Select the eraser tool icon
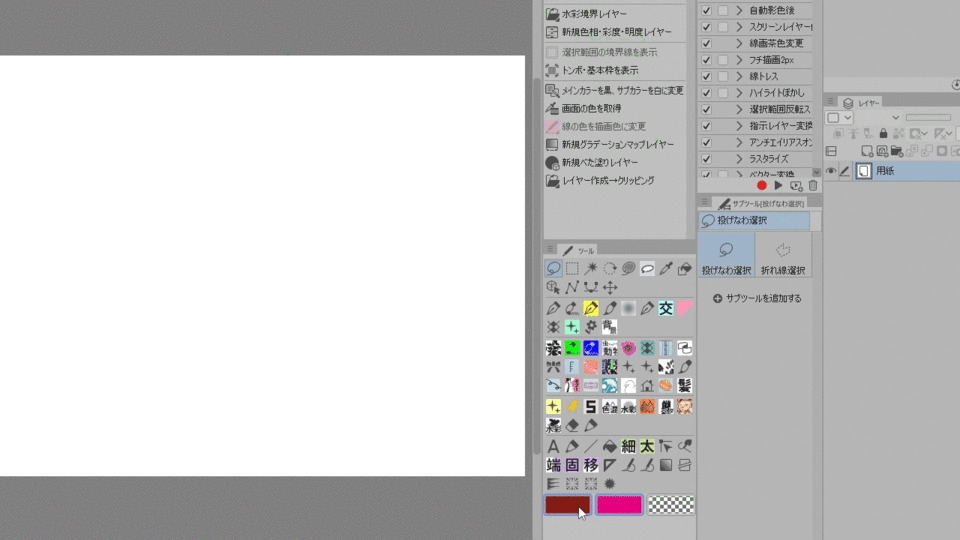 572,425
